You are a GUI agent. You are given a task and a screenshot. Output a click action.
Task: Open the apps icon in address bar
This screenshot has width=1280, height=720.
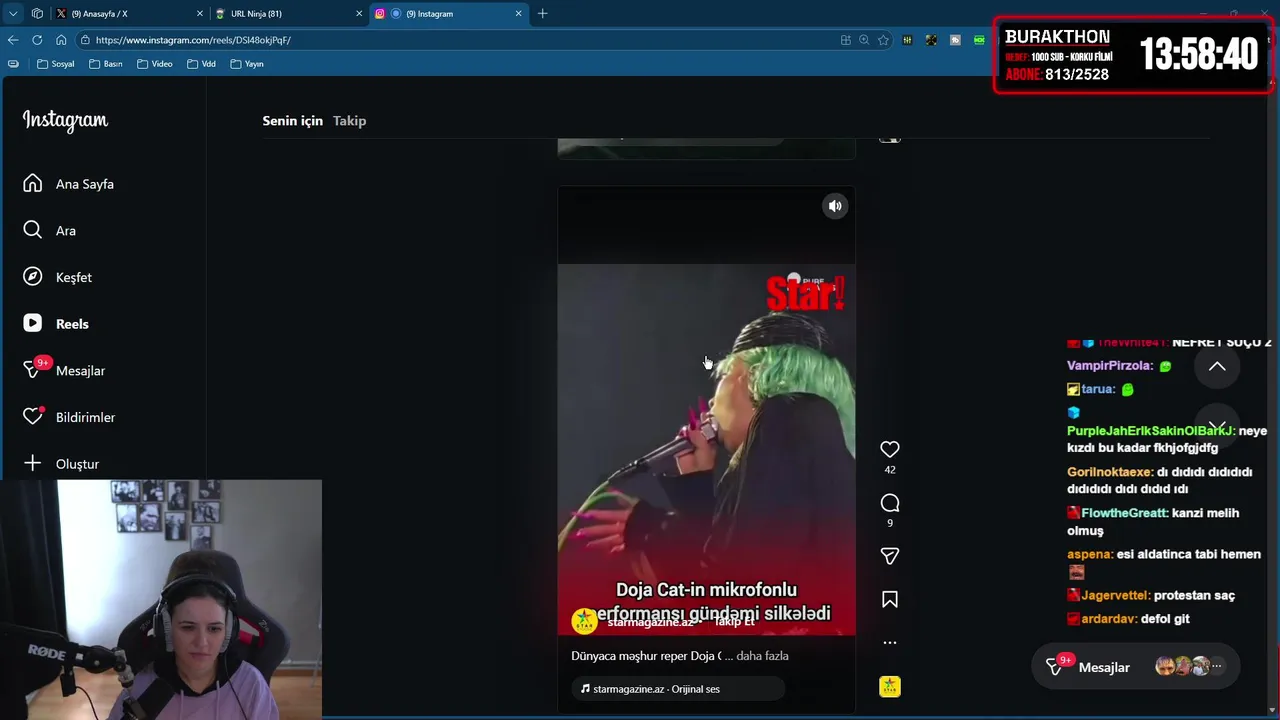pyautogui.click(x=846, y=40)
